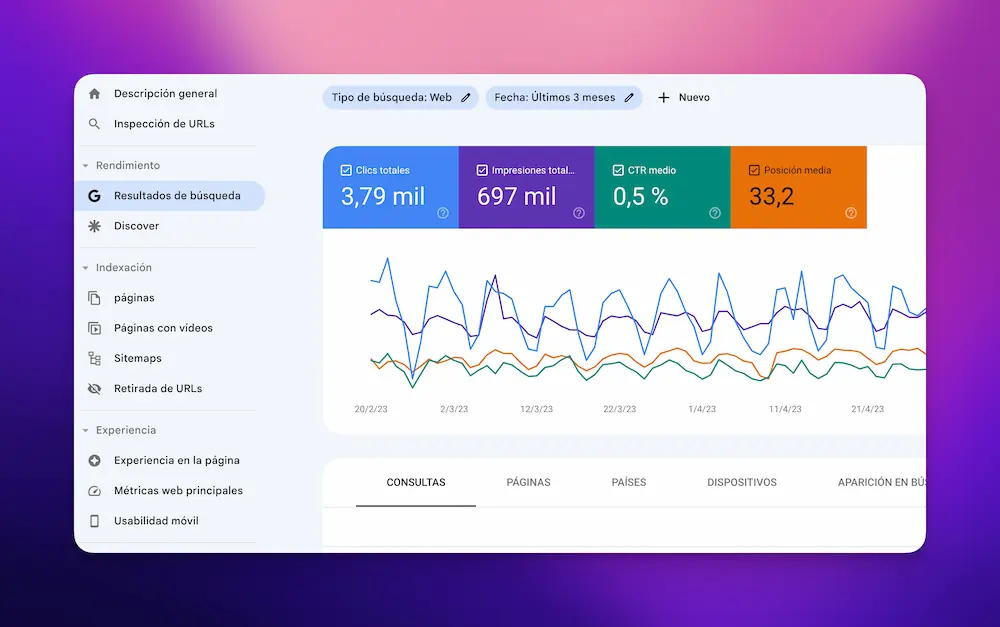Collapse the Indexación section
This screenshot has width=1000, height=627.
pyautogui.click(x=86, y=268)
